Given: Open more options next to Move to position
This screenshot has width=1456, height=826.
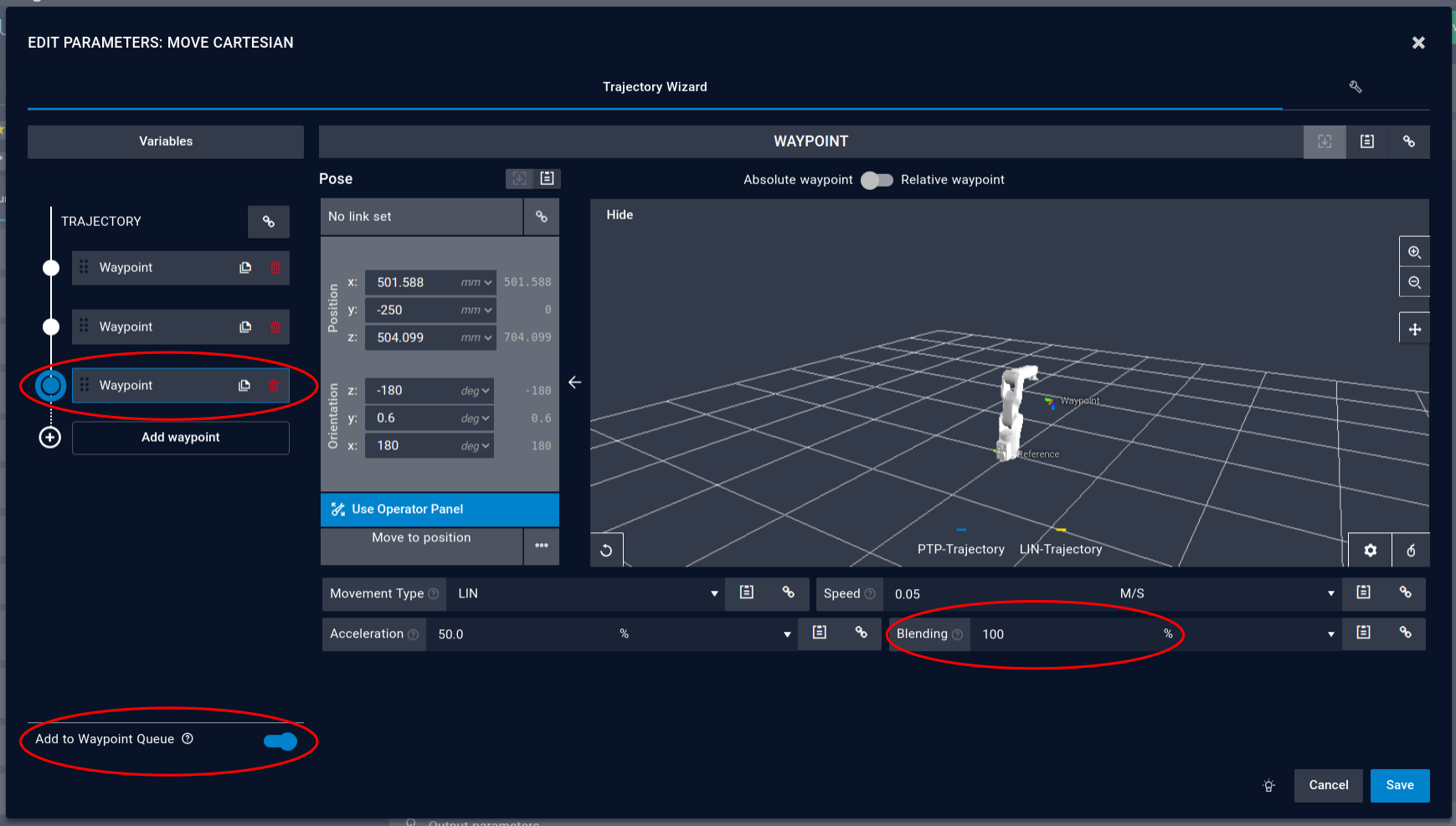Looking at the screenshot, I should point(542,546).
